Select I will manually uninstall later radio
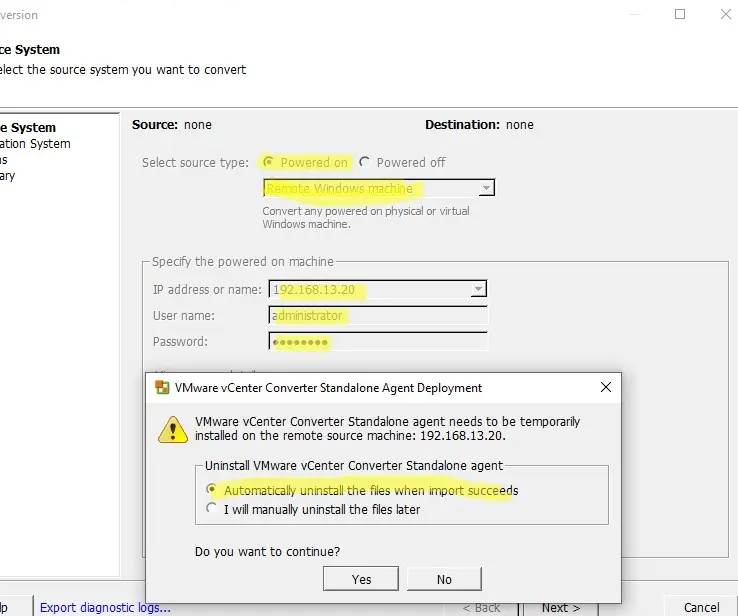 pos(211,509)
